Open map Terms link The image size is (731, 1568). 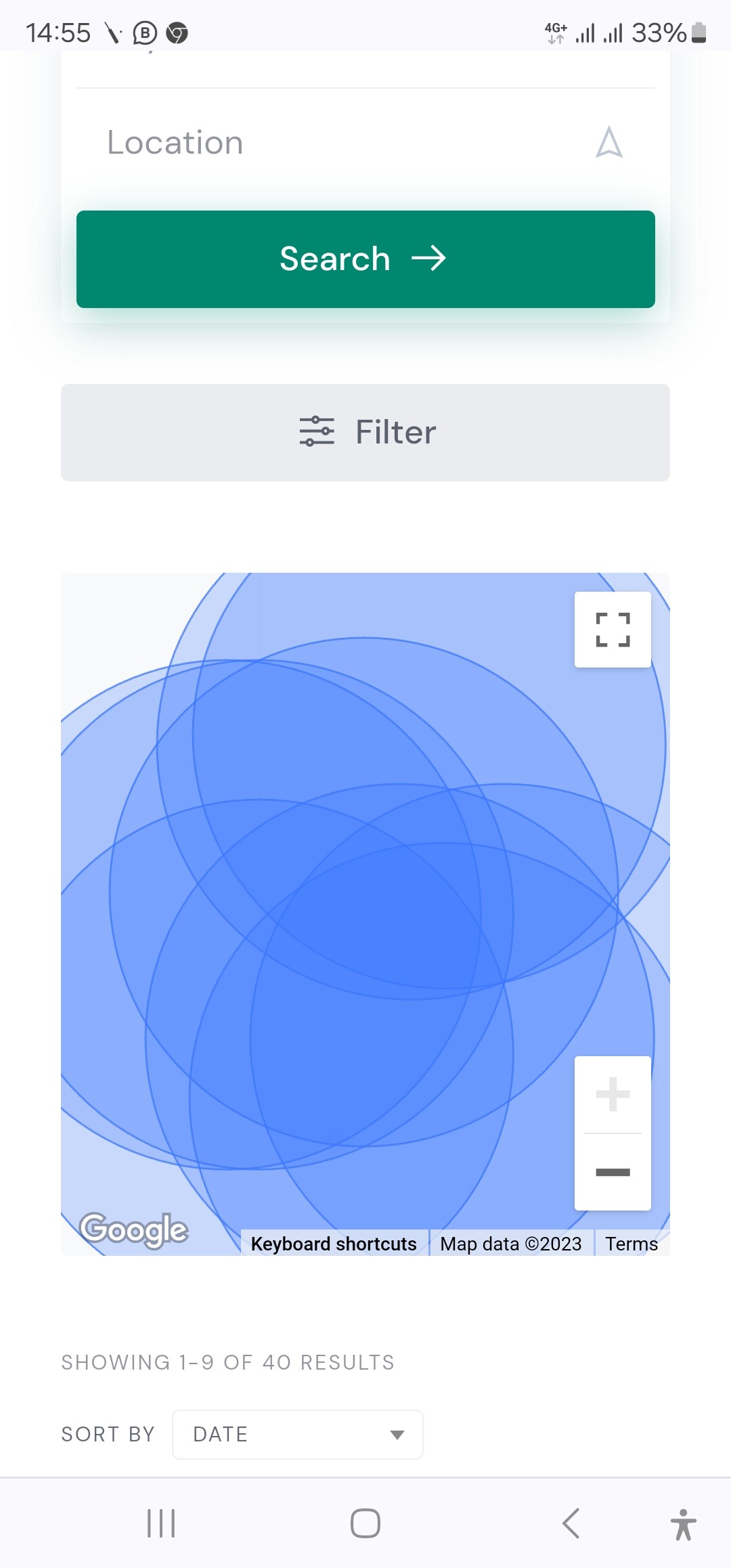(632, 1244)
